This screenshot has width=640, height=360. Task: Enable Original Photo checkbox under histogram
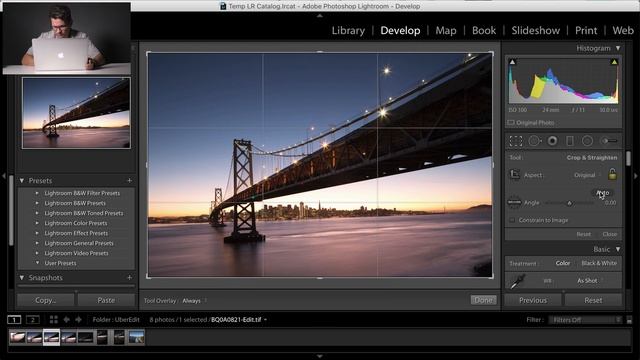511,122
